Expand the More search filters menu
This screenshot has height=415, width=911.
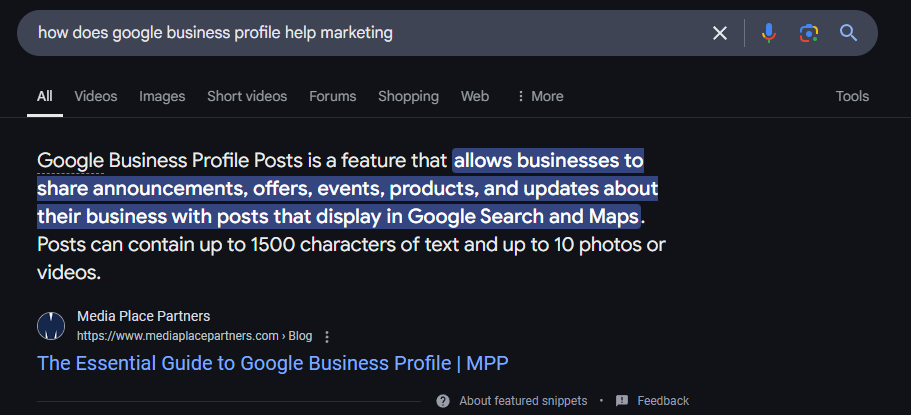[x=540, y=96]
